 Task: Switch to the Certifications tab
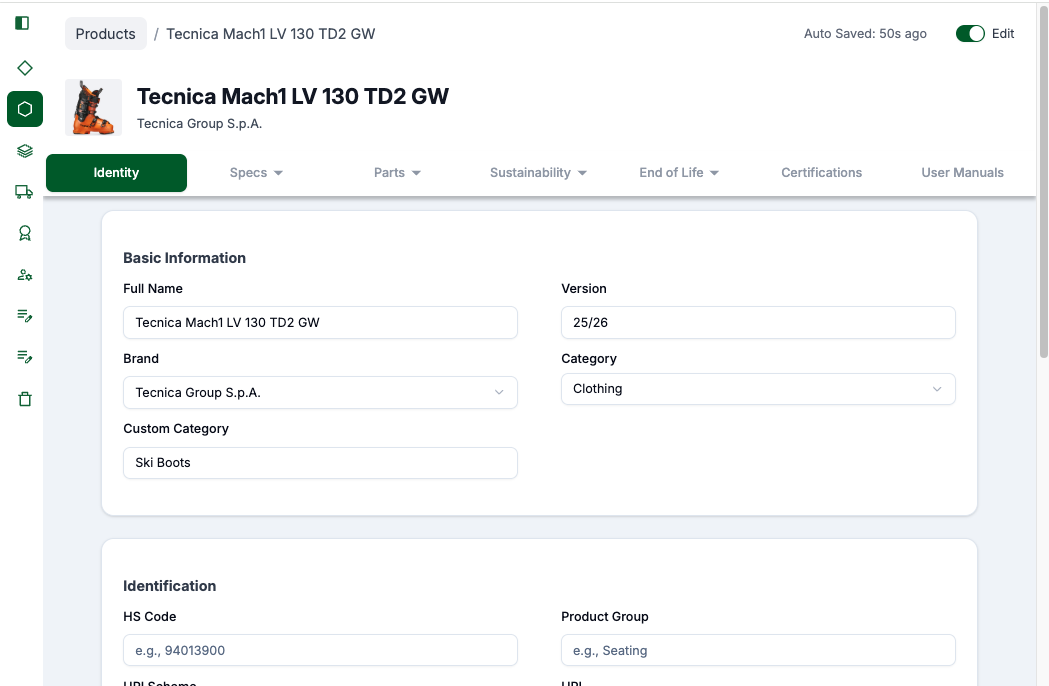(x=821, y=173)
